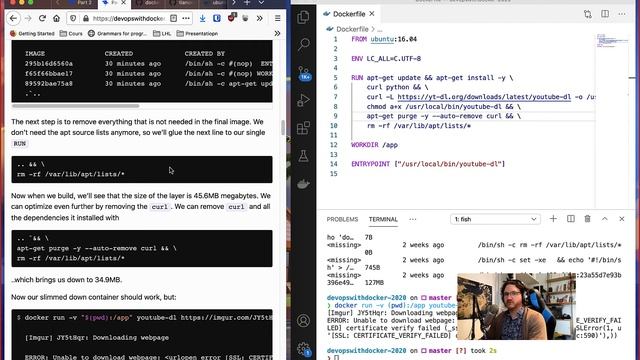
Task: Open the Firefox hamburger menu
Action: click(278, 18)
